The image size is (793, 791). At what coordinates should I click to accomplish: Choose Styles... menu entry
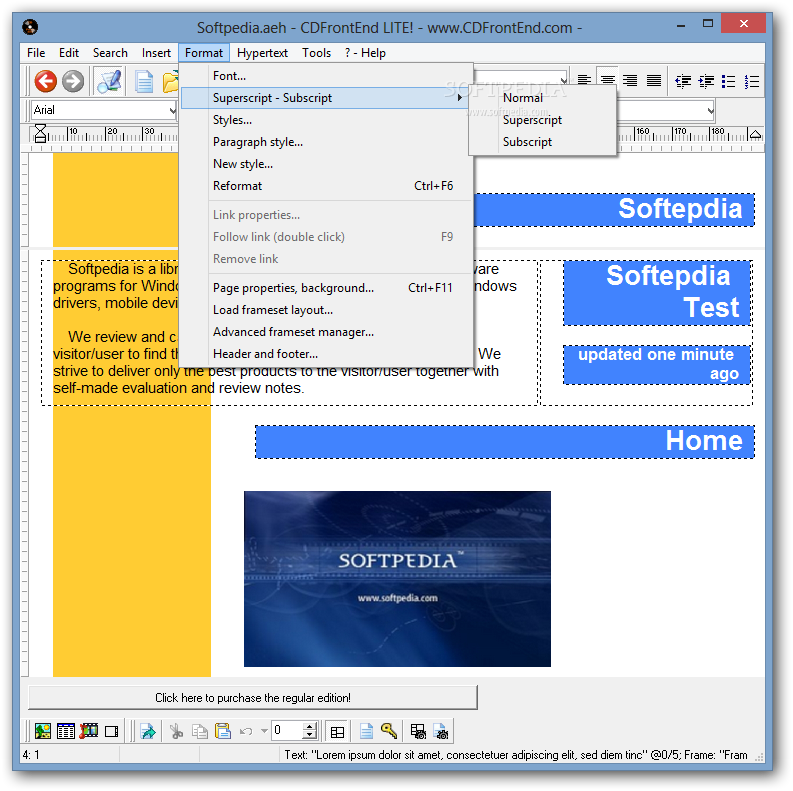(x=327, y=120)
